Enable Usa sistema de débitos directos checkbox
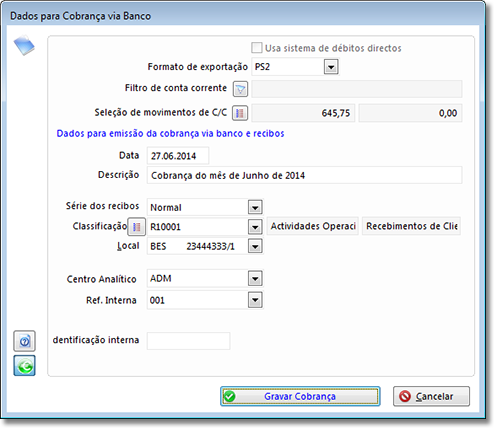Screen dimensions: 496x431 (x=257, y=48)
